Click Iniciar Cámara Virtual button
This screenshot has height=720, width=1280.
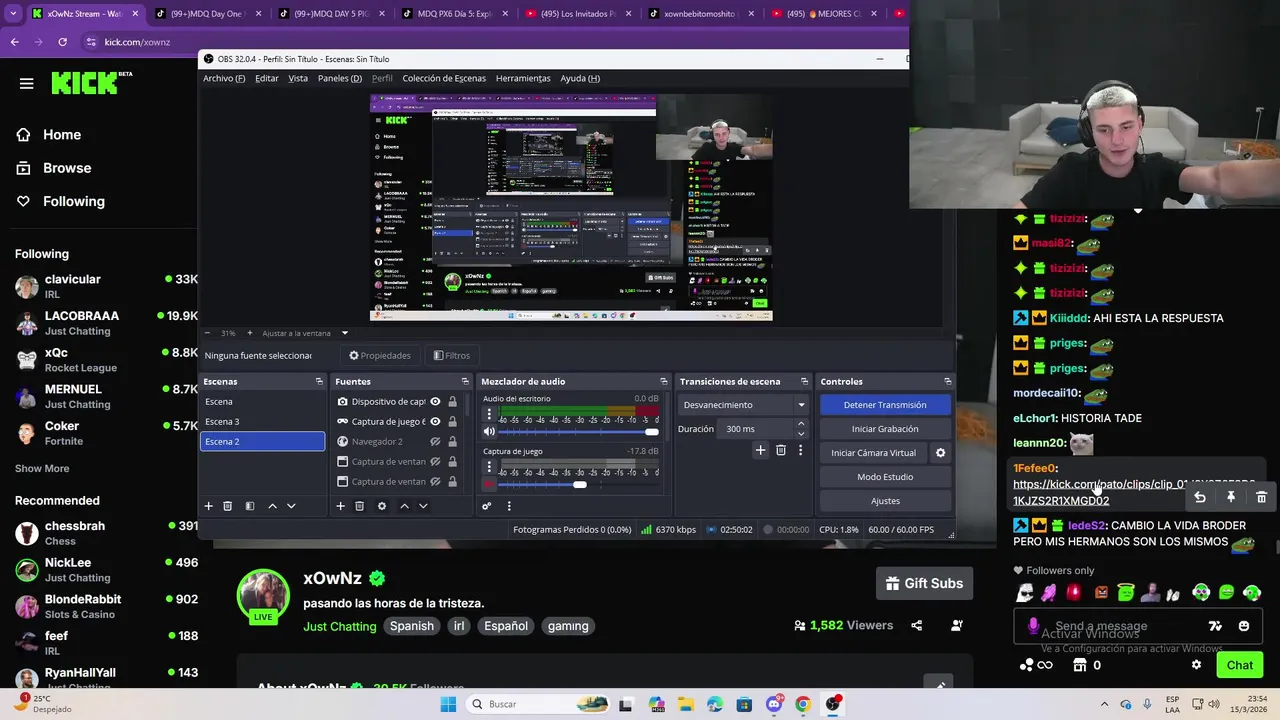873,453
